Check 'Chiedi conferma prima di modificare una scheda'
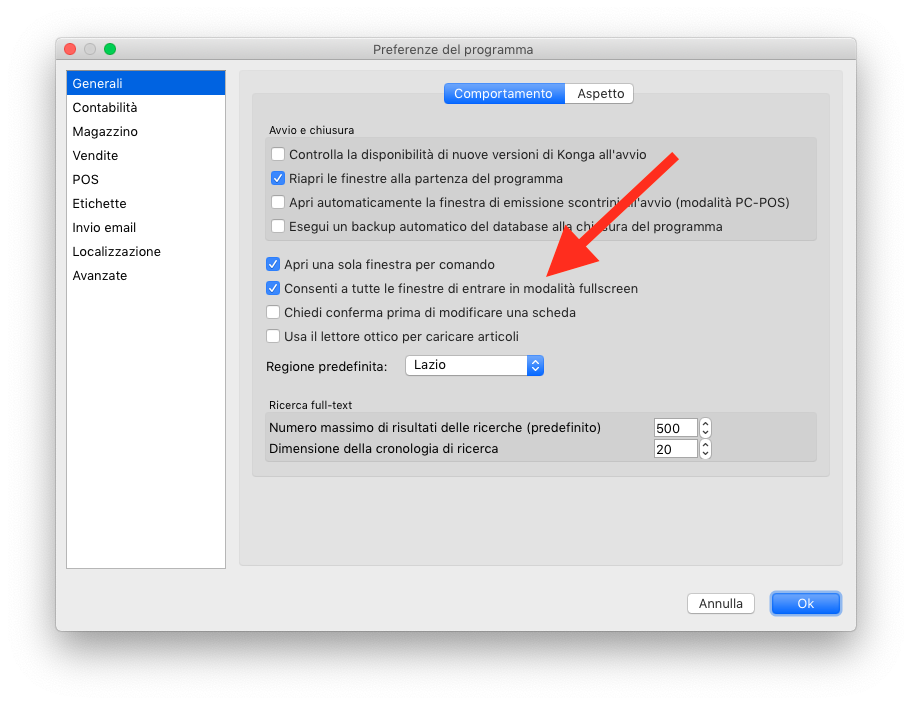Screen dimensions: 912x705 273,313
